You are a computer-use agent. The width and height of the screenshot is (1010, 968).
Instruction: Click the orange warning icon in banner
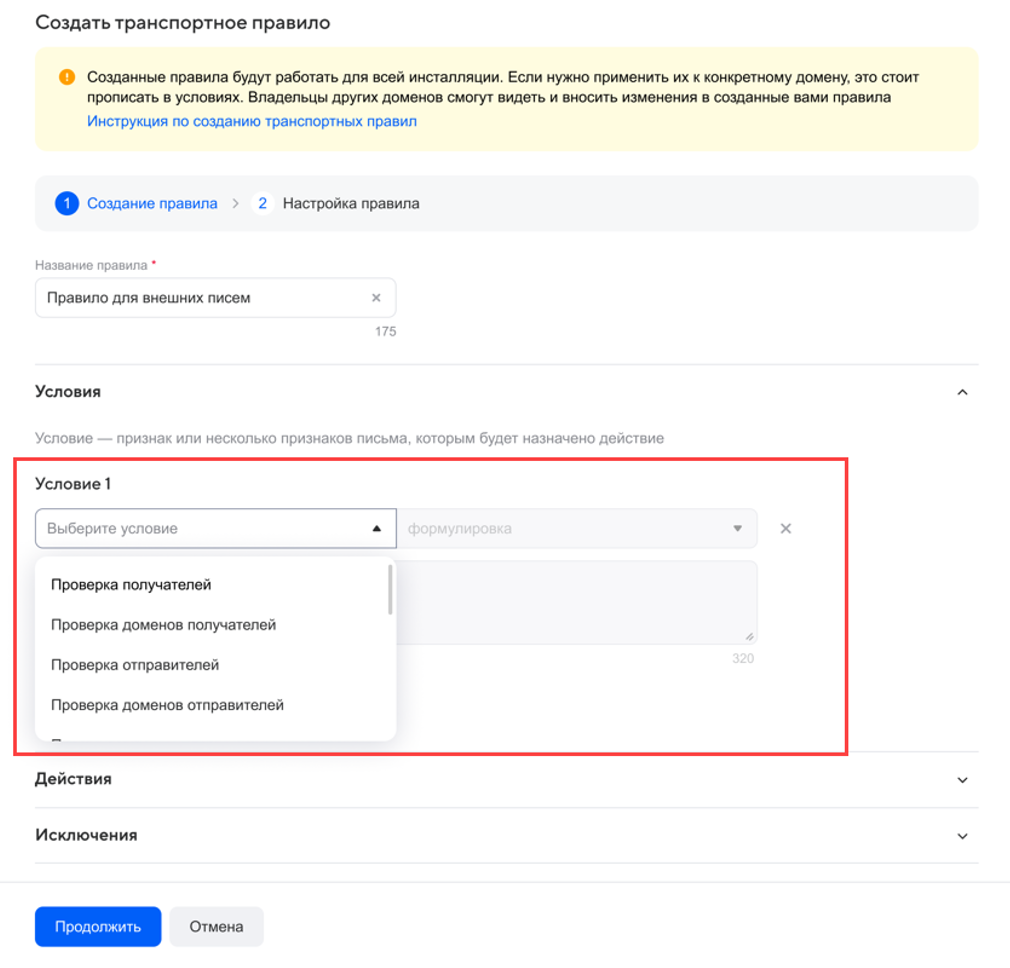[x=66, y=77]
